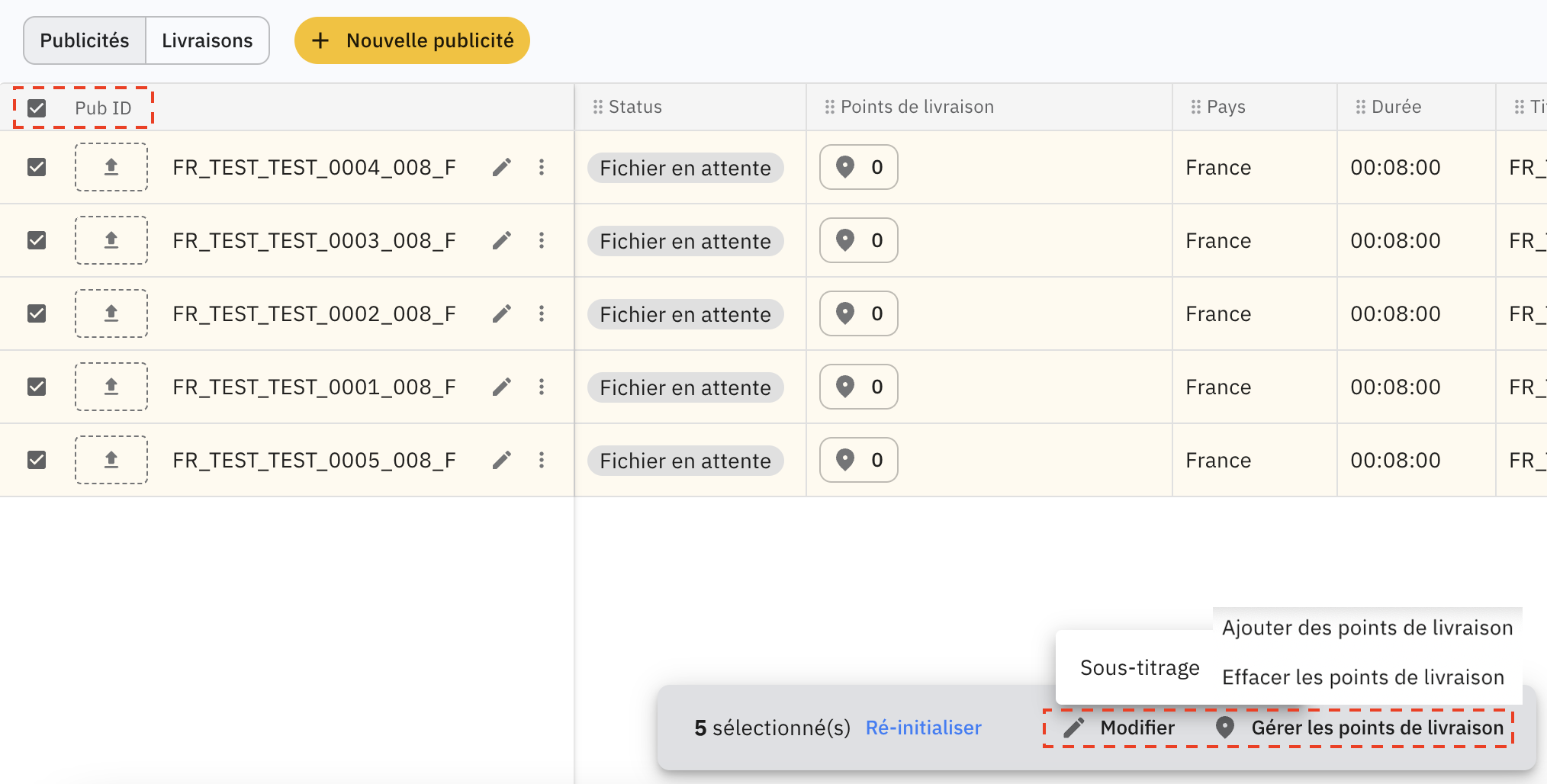The height and width of the screenshot is (784, 1547).
Task: Deselect row FR_TEST_TEST_0004_008_F checkbox
Action: 37,167
